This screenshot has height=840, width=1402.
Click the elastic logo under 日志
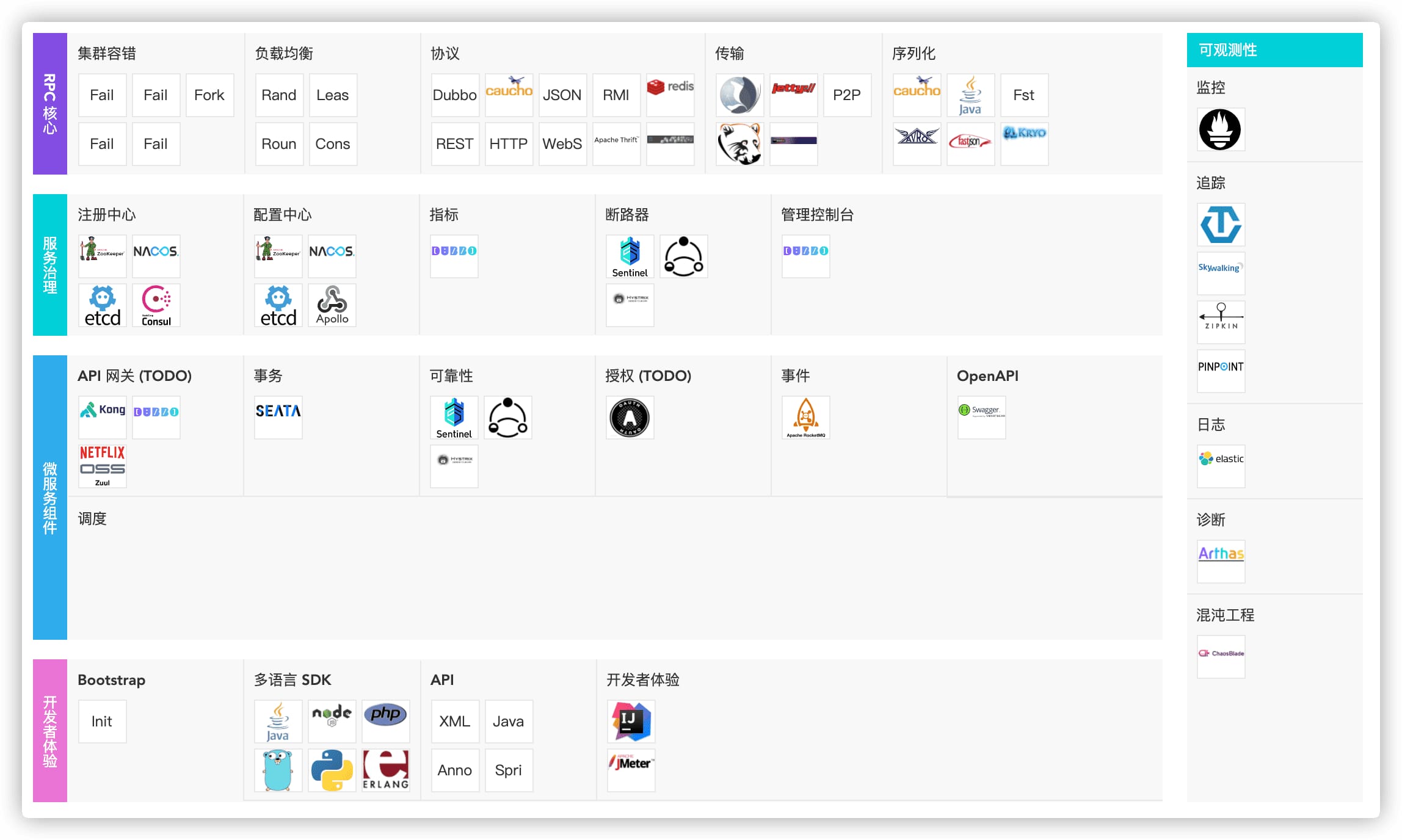(1221, 466)
